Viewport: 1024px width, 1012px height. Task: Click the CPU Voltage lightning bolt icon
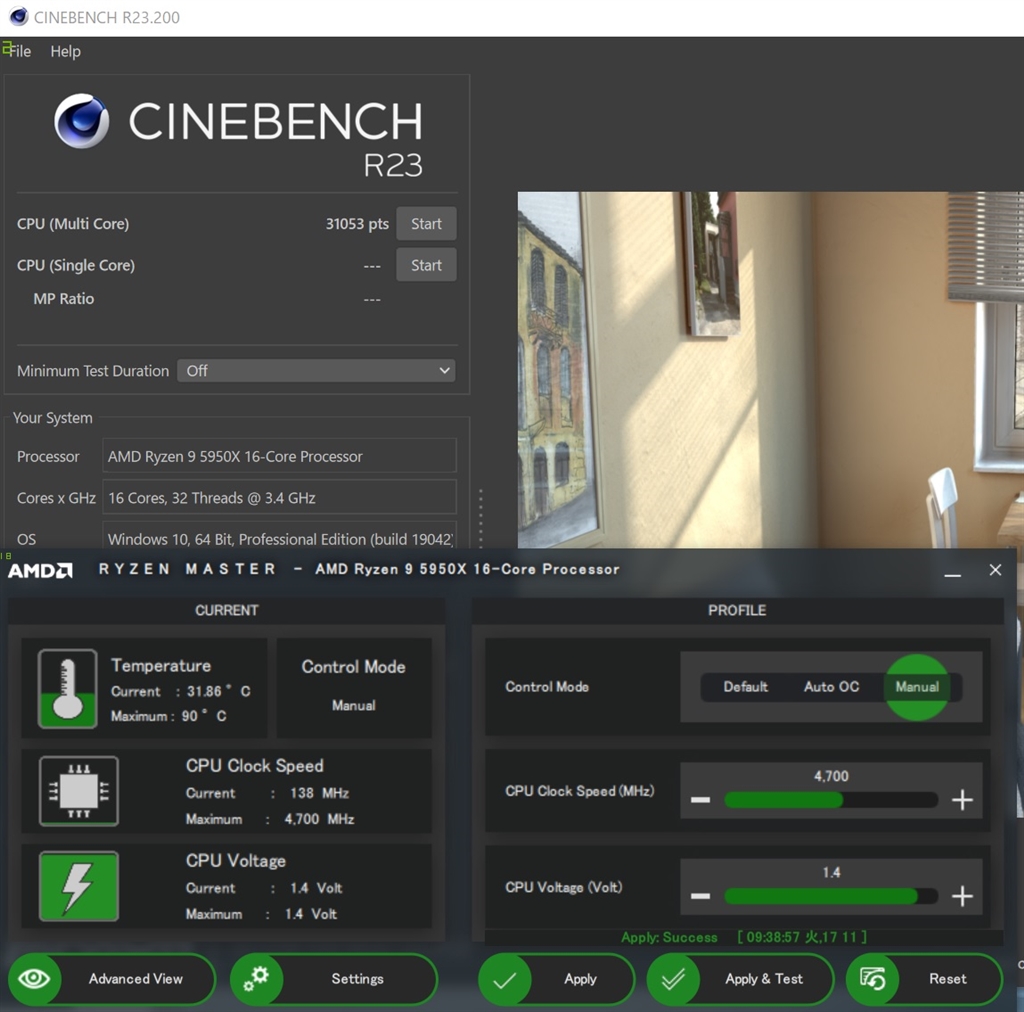click(x=80, y=886)
